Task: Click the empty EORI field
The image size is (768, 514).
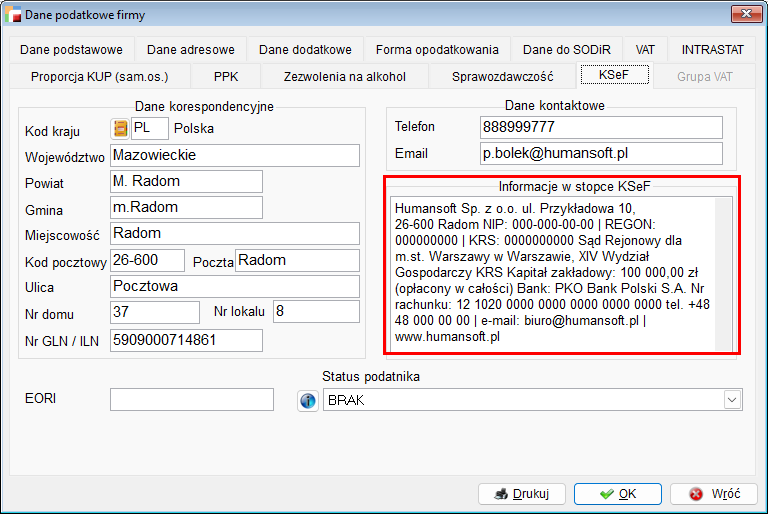Action: tap(191, 399)
